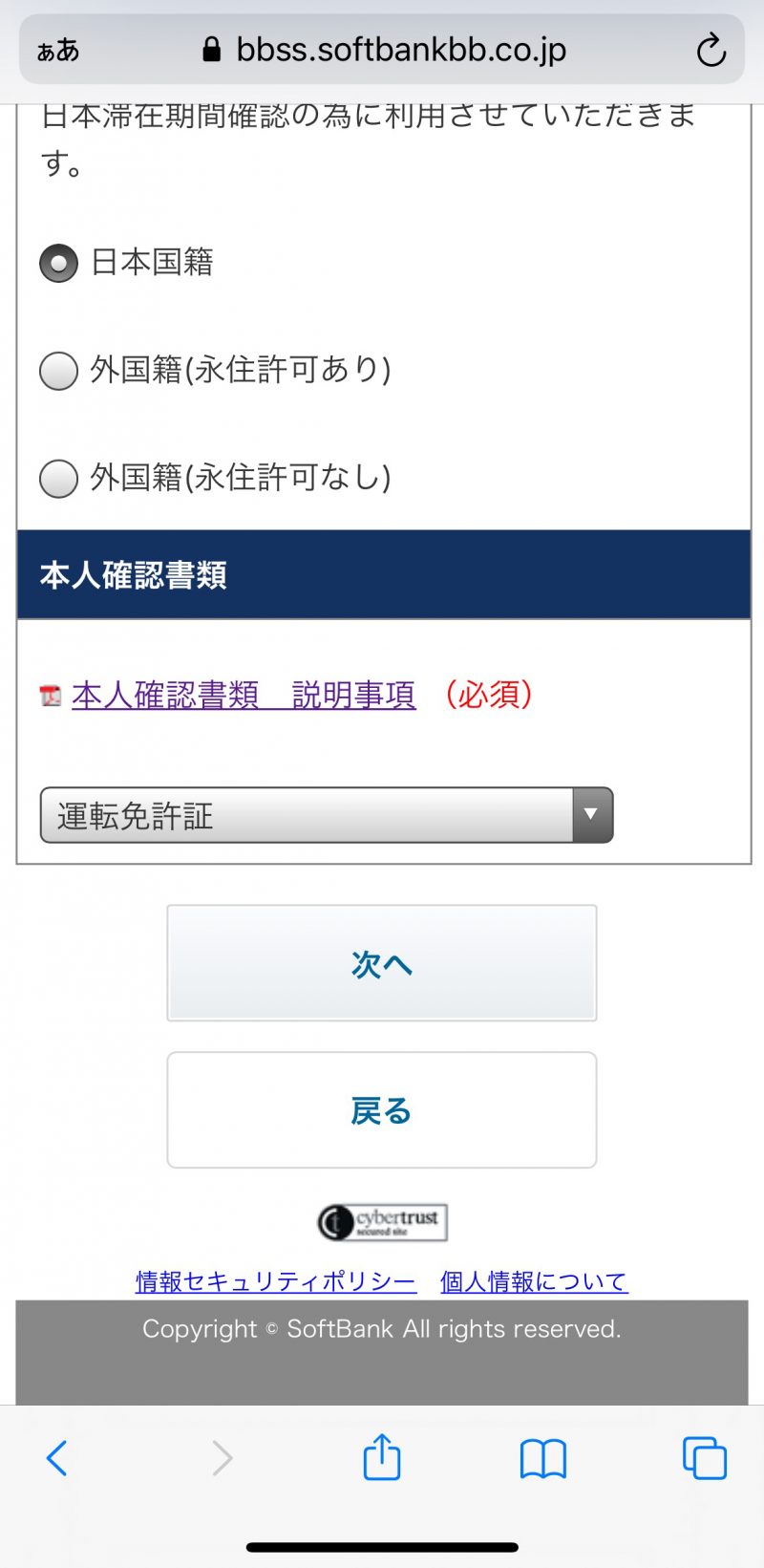Viewport: 764px width, 1568px height.
Task: Tap the Safari tabs overview icon
Action: point(705,1458)
